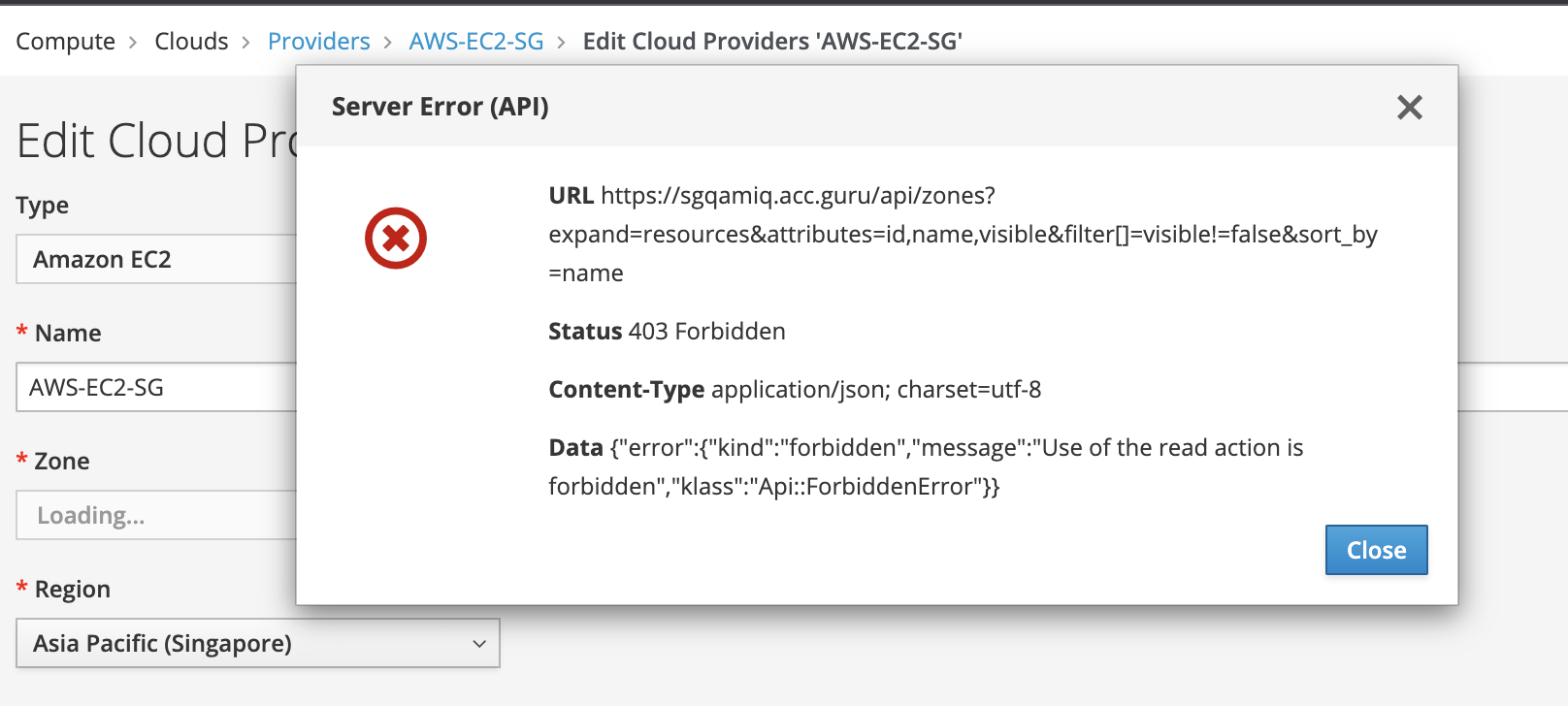
Task: Expand the Region dropdown arrow
Action: (478, 644)
